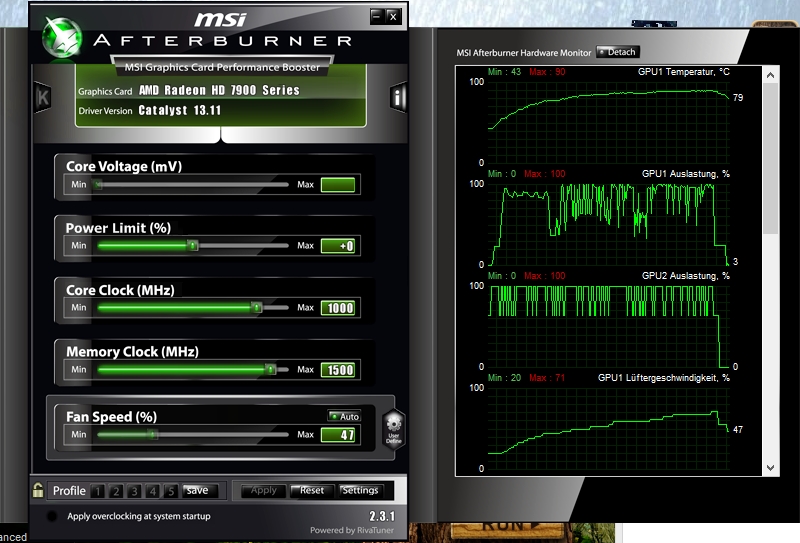Image resolution: width=800 pixels, height=543 pixels.
Task: Click the GPU2 Auslastung graph
Action: click(x=609, y=326)
